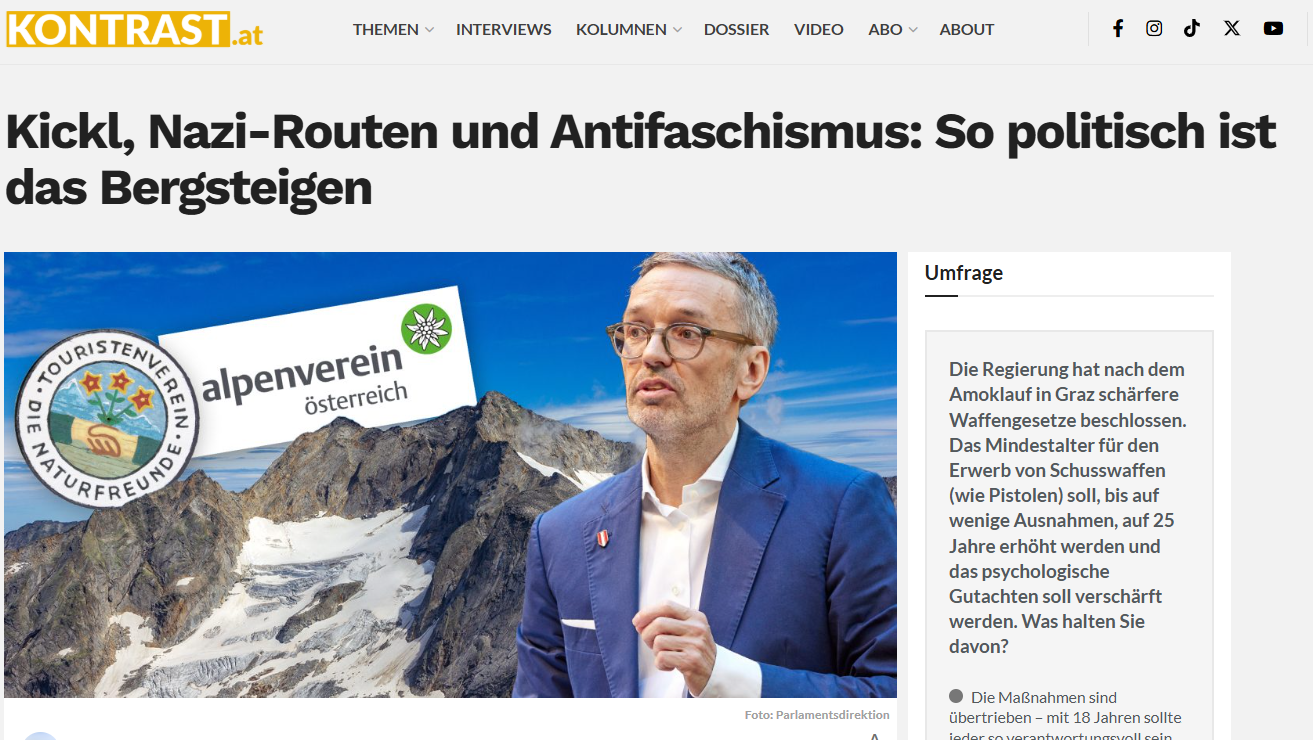Go to homepage via Kontrast.at logo
The image size is (1313, 740).
pyautogui.click(x=135, y=29)
